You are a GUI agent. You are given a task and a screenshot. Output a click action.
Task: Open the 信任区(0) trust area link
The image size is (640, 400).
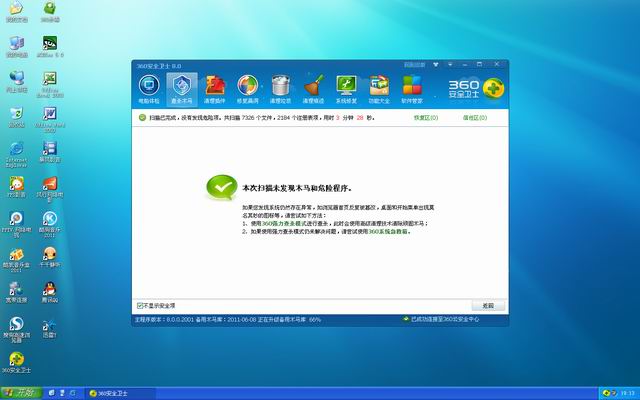tap(475, 118)
